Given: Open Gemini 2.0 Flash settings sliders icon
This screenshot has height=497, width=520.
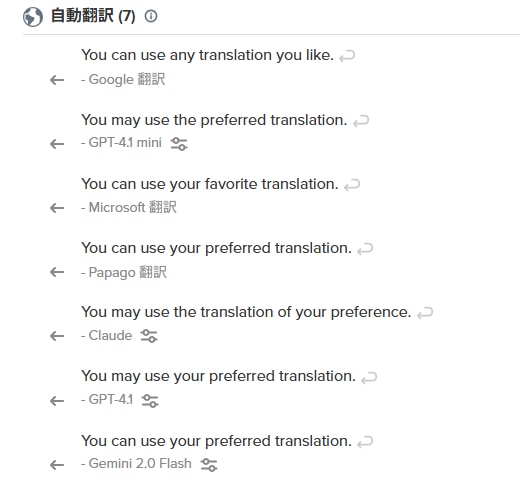Looking at the screenshot, I should click(209, 465).
